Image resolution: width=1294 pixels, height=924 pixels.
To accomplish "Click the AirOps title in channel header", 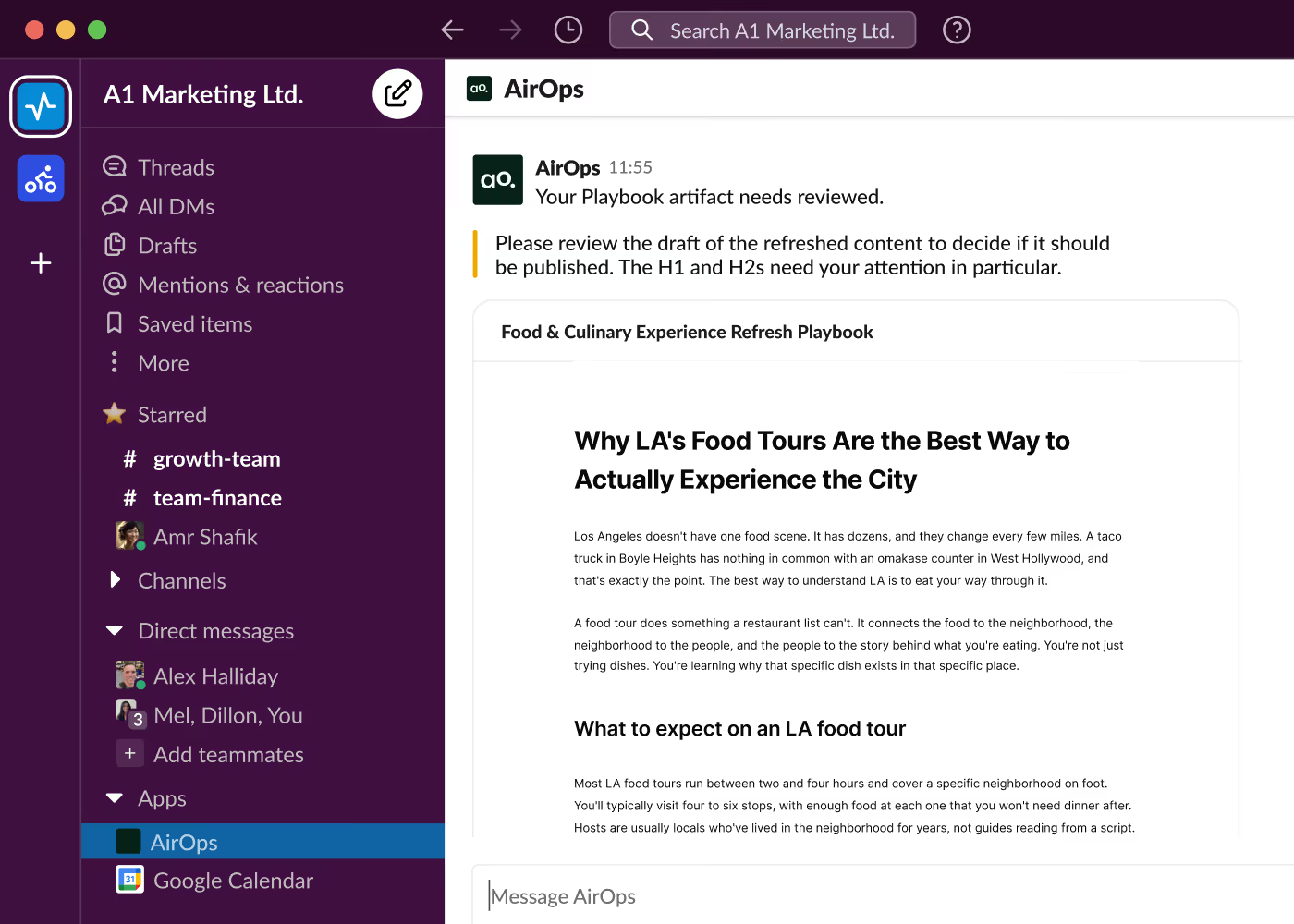I will 543,89.
